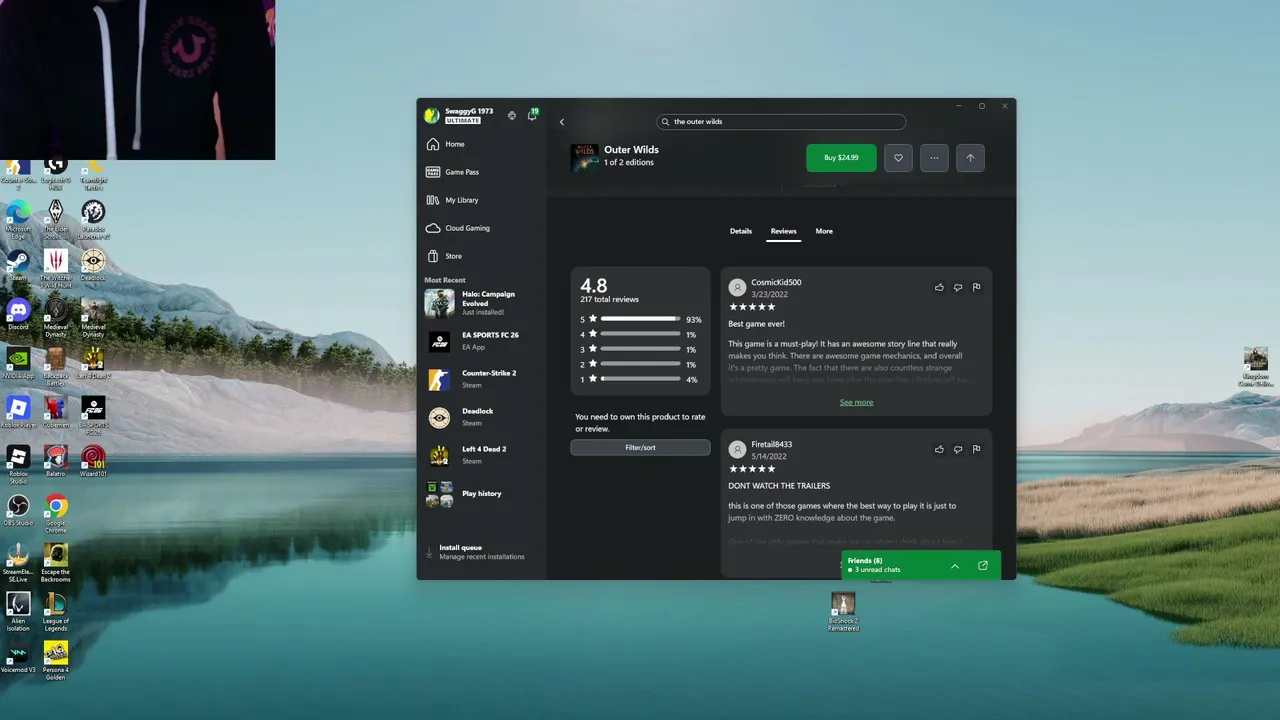Click the 4-star rating bar

pos(640,334)
